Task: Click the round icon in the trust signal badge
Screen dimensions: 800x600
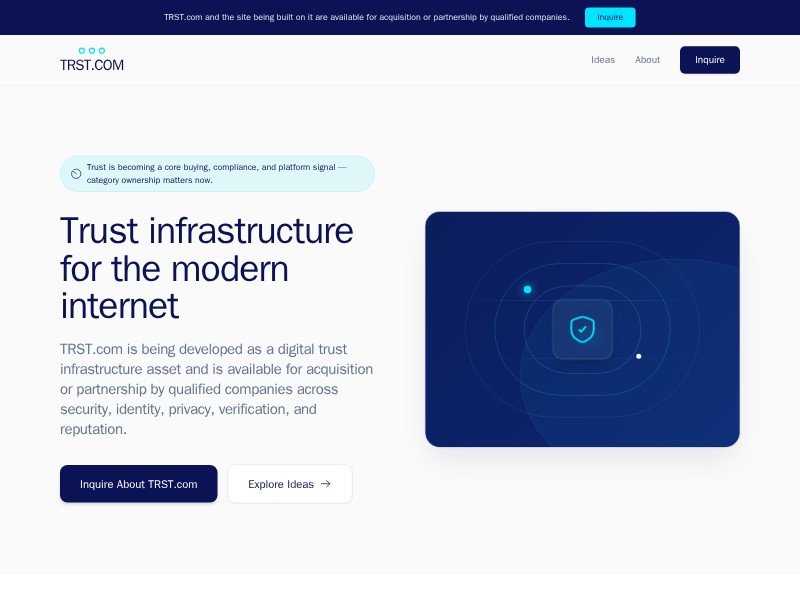Action: tap(76, 174)
